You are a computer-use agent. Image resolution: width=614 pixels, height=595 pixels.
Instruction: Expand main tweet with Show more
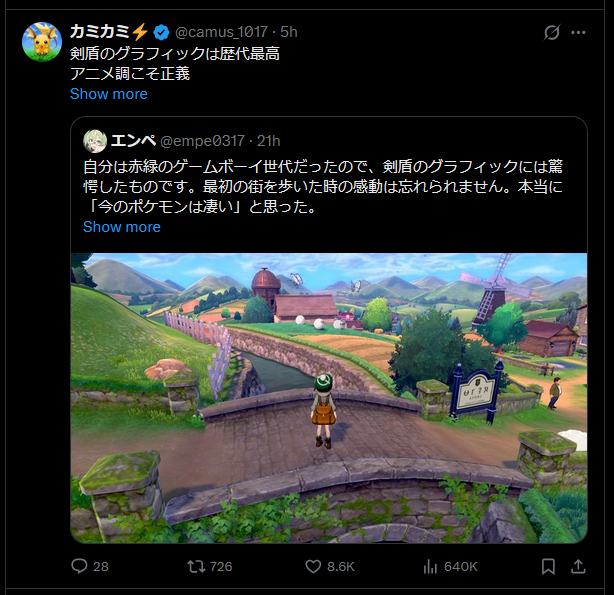[108, 94]
